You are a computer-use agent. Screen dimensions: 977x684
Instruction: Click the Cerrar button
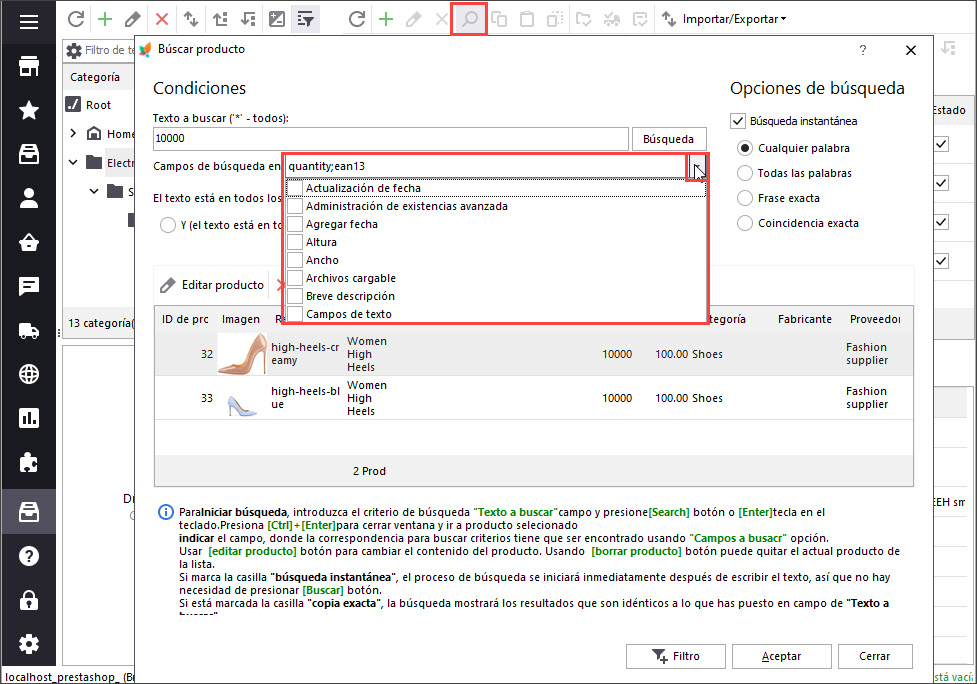(875, 656)
